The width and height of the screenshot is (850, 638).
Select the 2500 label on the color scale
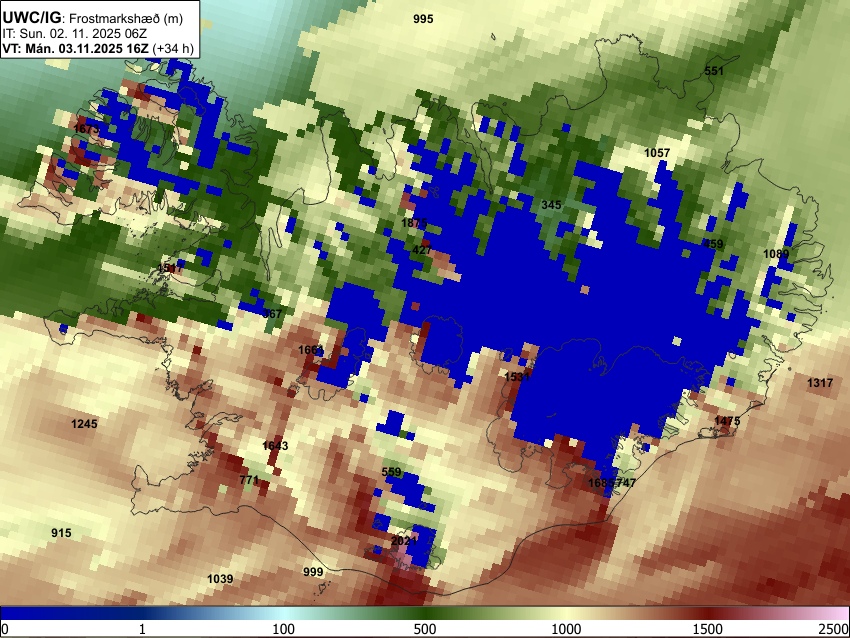[x=834, y=629]
